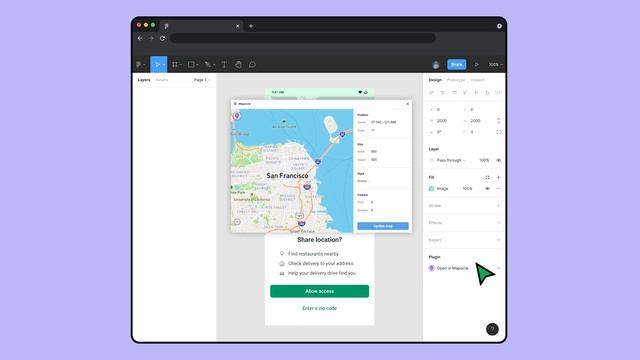
Task: Close the Mapsicle plugin window
Action: (407, 104)
